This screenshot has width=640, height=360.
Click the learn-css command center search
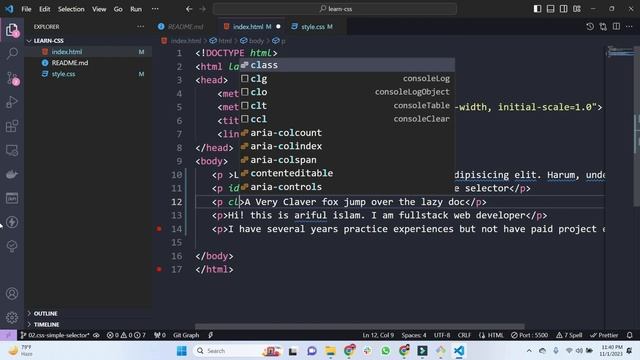pyautogui.click(x=335, y=9)
